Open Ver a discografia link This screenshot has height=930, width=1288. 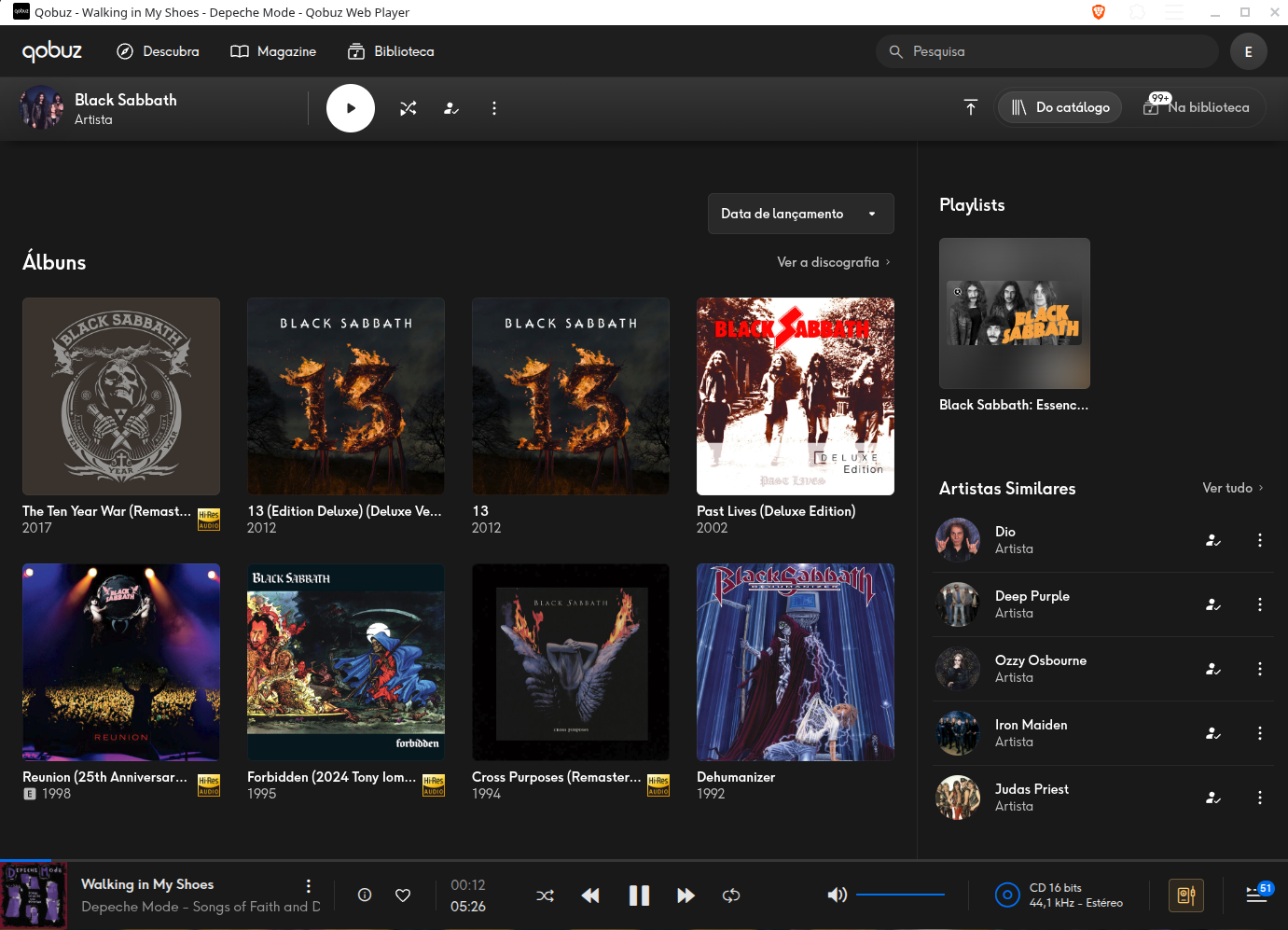pyautogui.click(x=834, y=262)
